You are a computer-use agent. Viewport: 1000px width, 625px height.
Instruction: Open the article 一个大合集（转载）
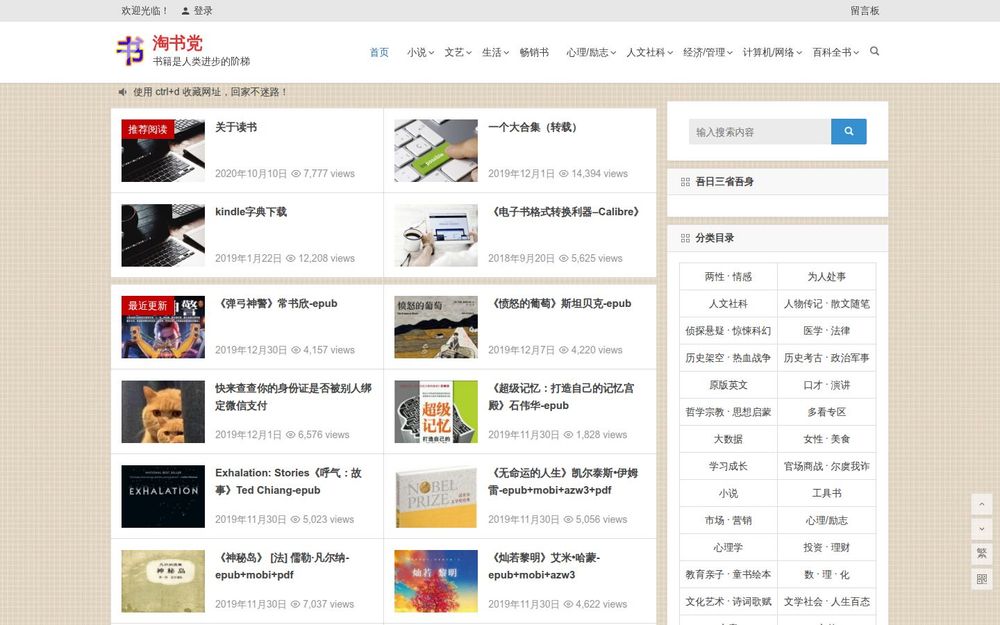(533, 127)
